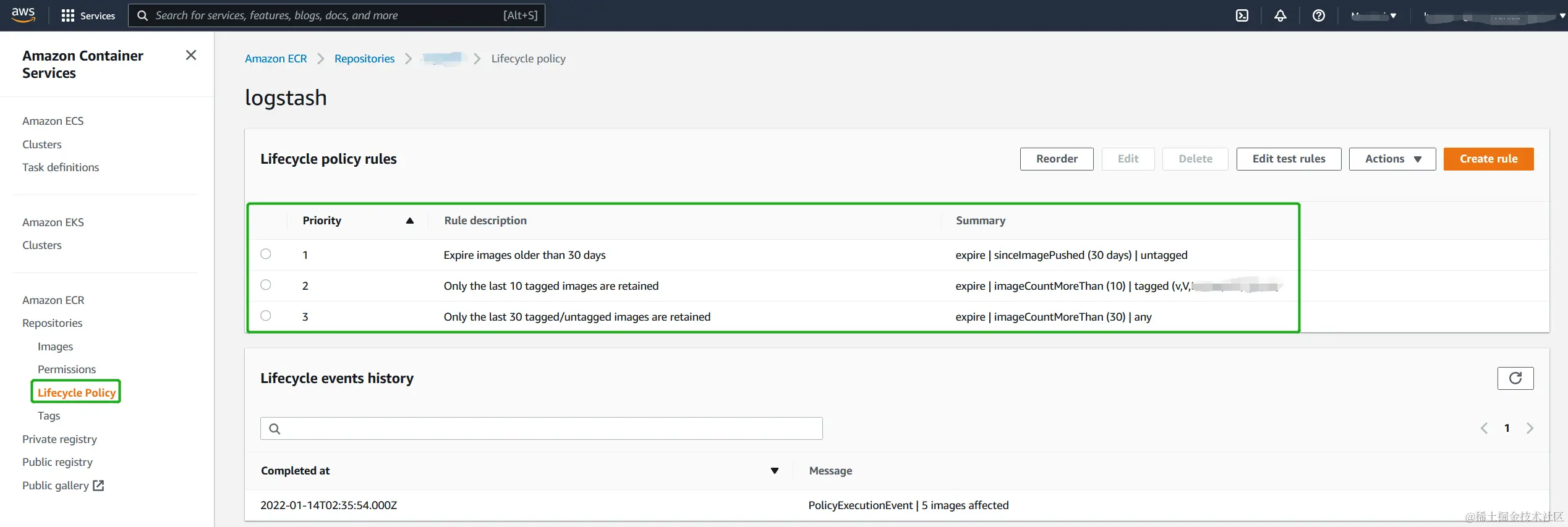The height and width of the screenshot is (527, 1568).
Task: Open the Services grid menu
Action: pos(88,15)
